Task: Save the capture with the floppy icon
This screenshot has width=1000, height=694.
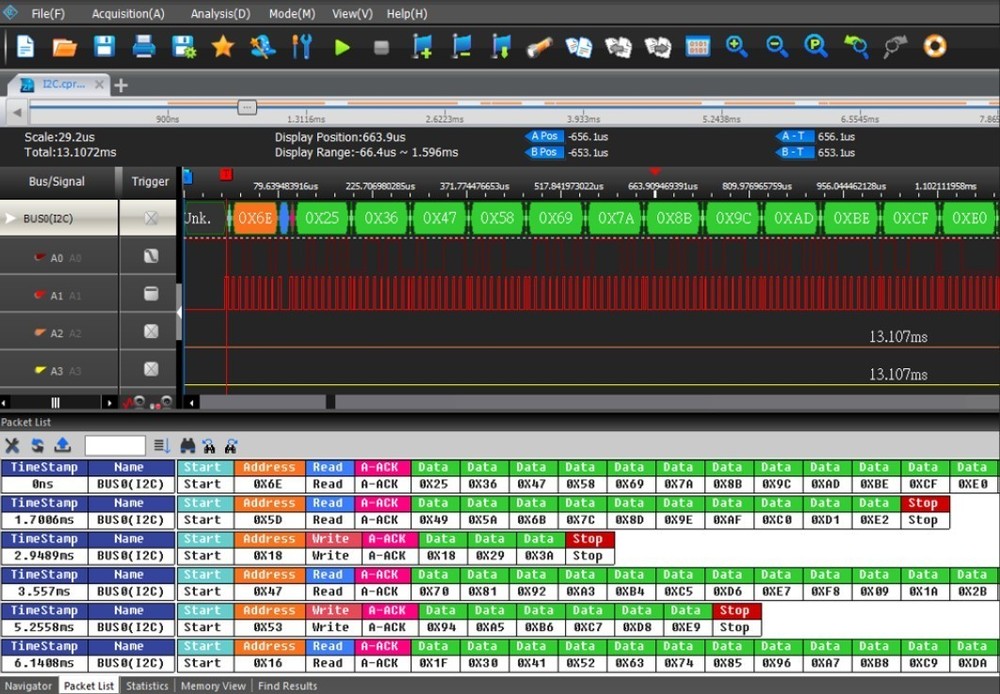Action: pyautogui.click(x=104, y=47)
